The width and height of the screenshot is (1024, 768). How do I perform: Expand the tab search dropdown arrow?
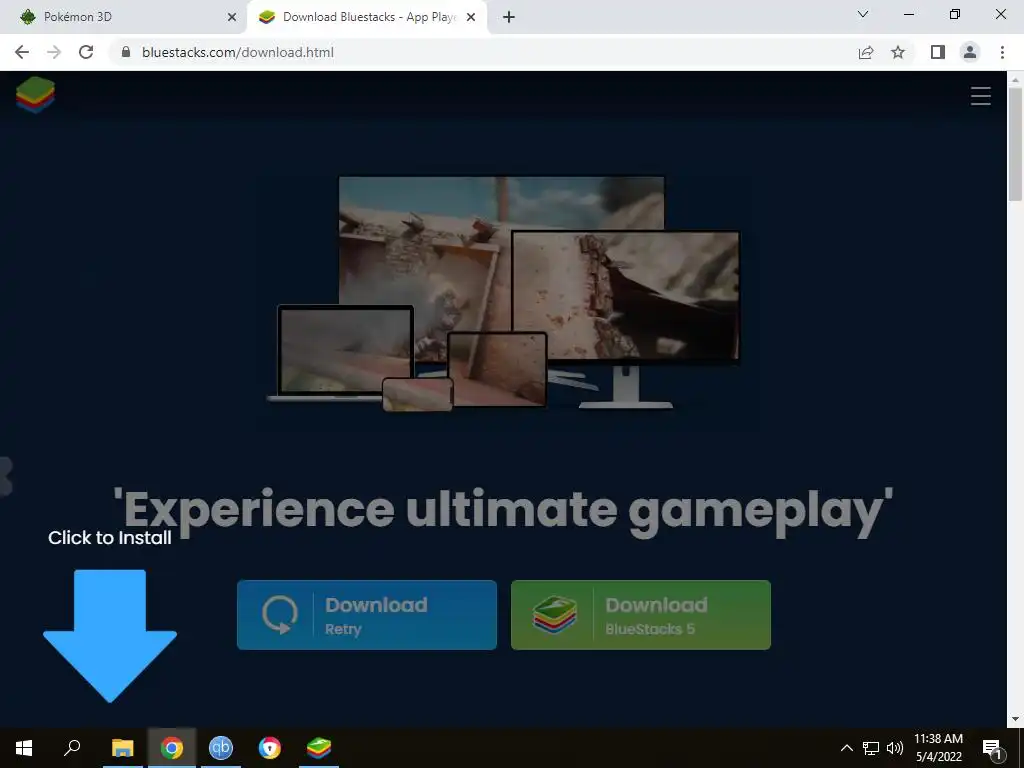coord(863,14)
